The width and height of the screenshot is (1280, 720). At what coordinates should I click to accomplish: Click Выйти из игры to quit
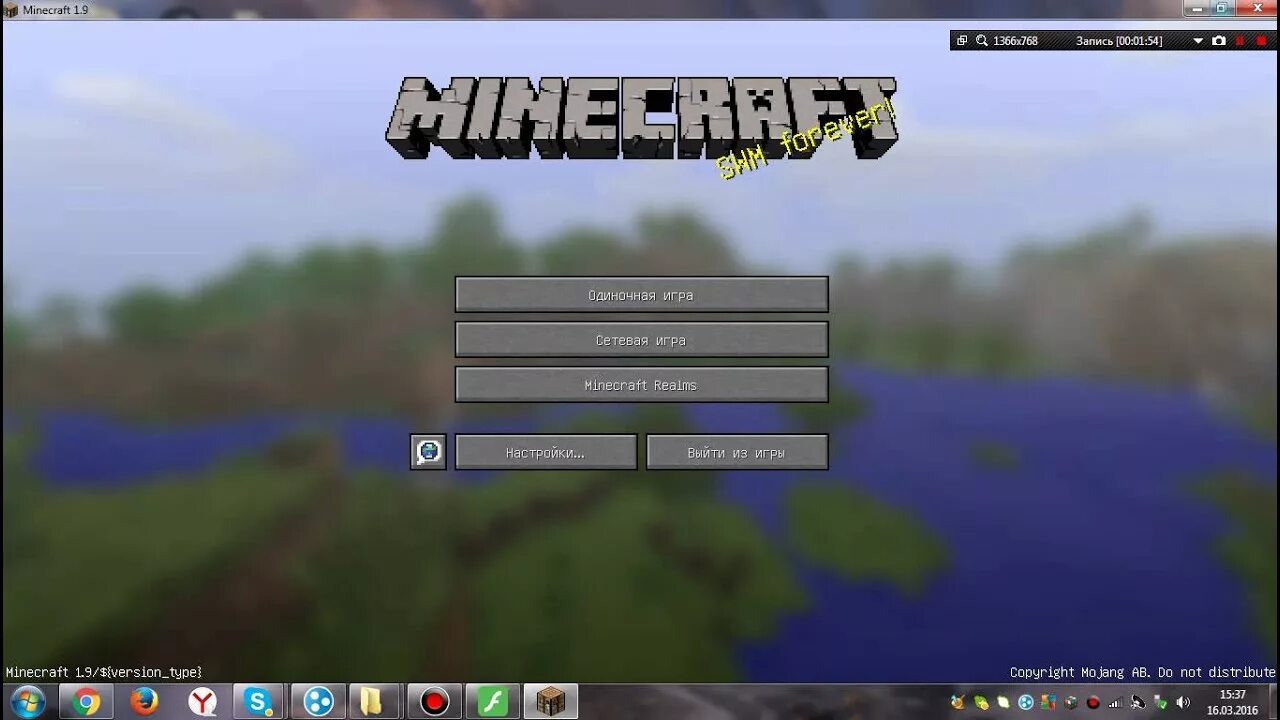736,452
